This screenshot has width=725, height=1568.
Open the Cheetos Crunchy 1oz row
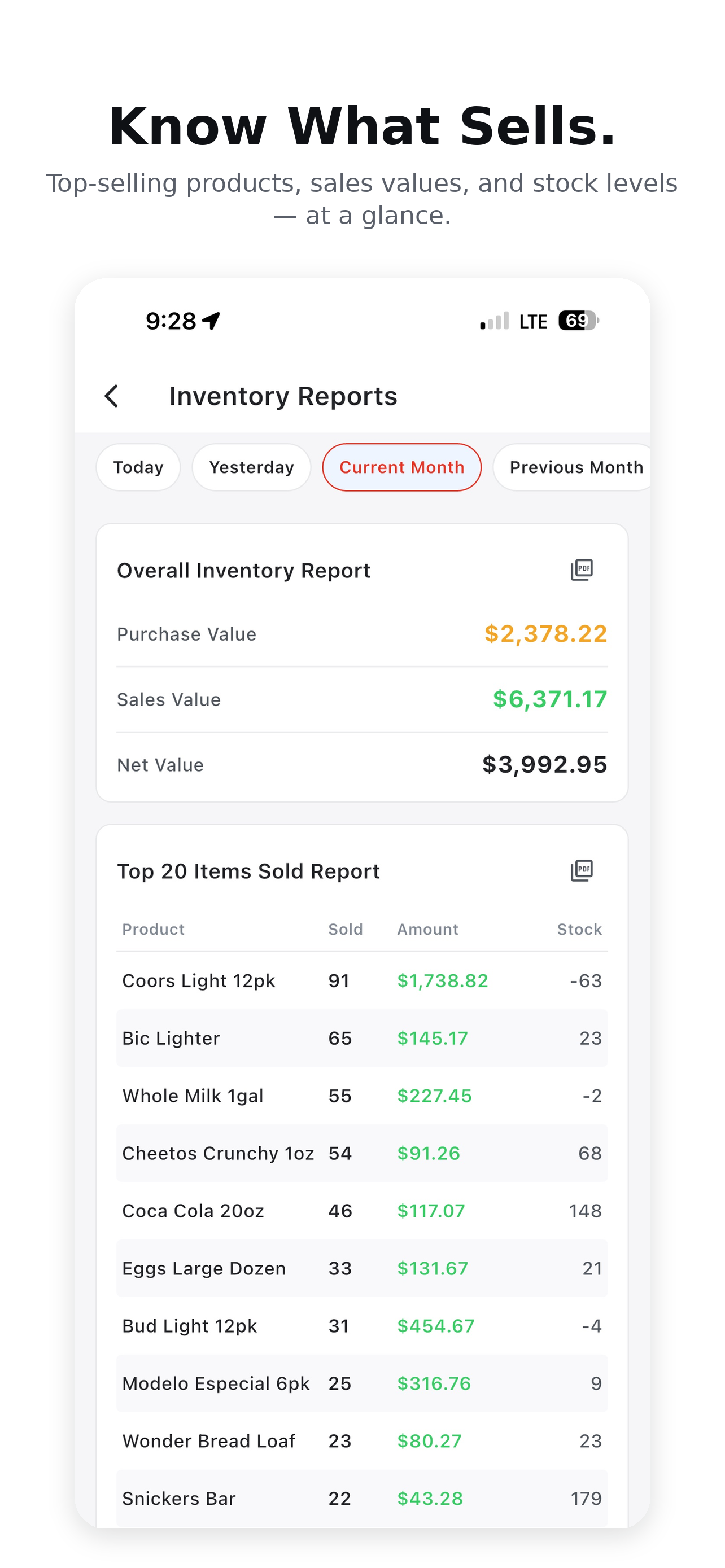tap(362, 1153)
